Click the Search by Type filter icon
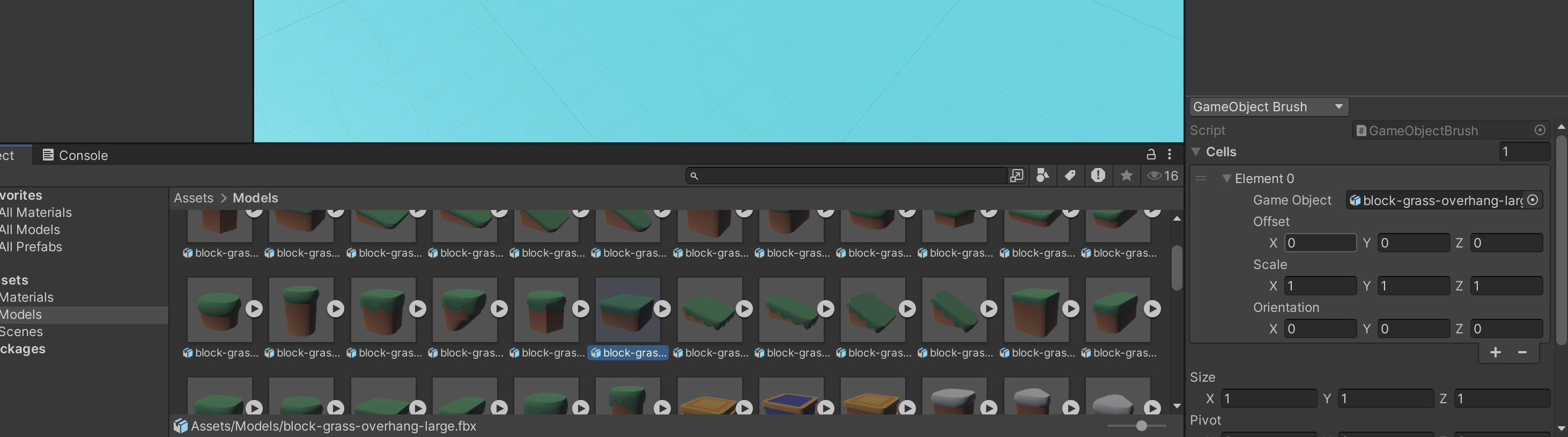The height and width of the screenshot is (437, 1568). point(1042,176)
